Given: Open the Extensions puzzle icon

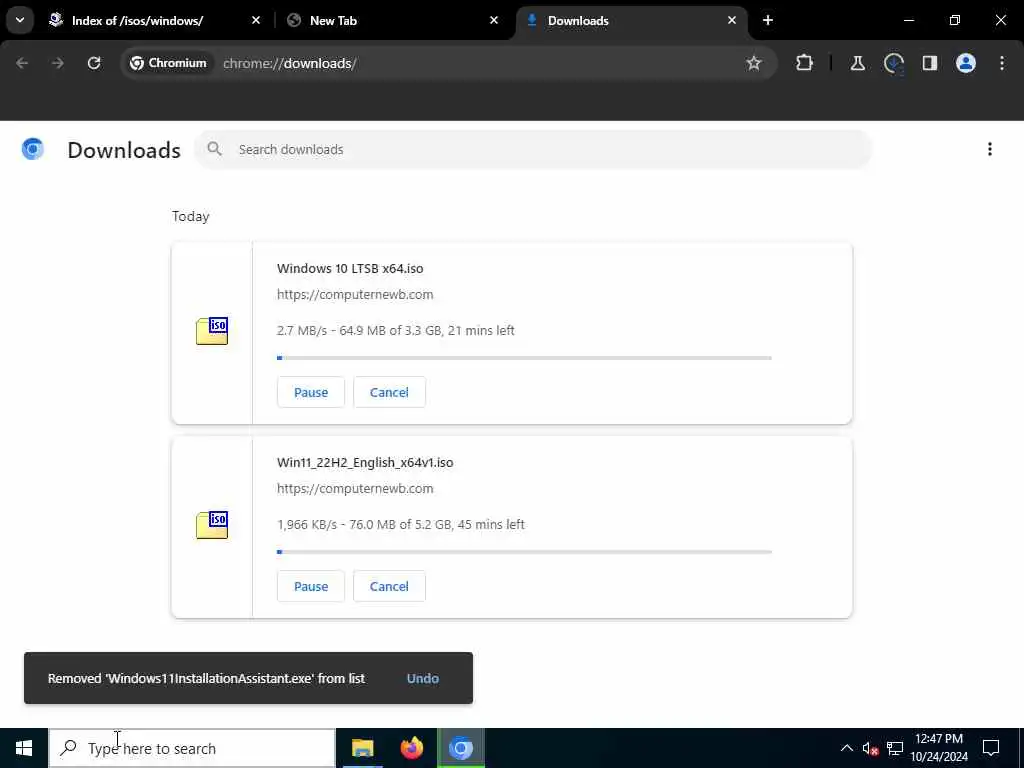Looking at the screenshot, I should tap(805, 63).
